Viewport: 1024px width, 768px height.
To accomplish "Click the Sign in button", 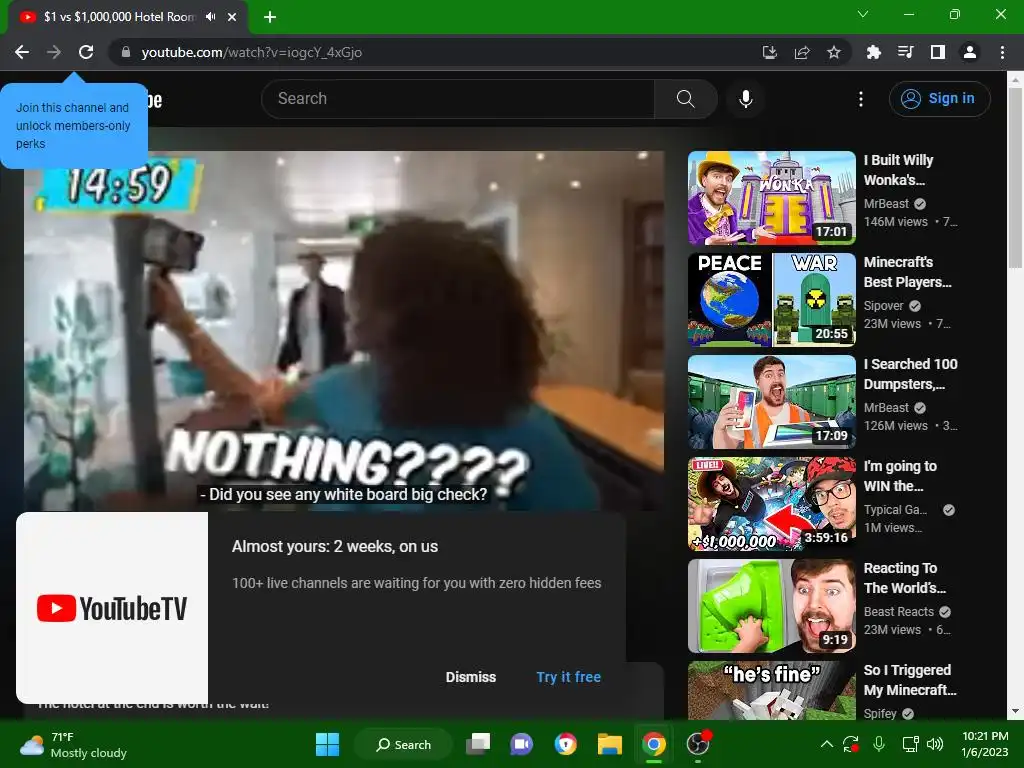I will (x=940, y=99).
